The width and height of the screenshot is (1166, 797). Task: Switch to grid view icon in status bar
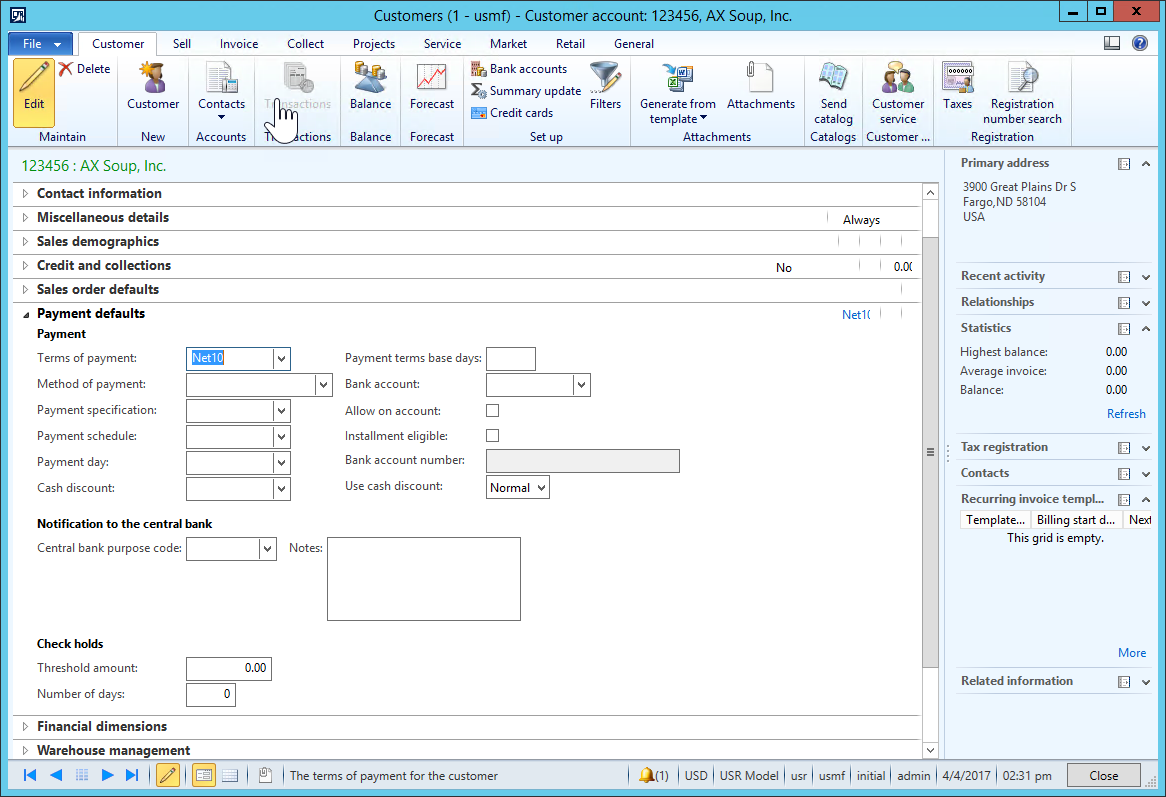click(x=230, y=775)
